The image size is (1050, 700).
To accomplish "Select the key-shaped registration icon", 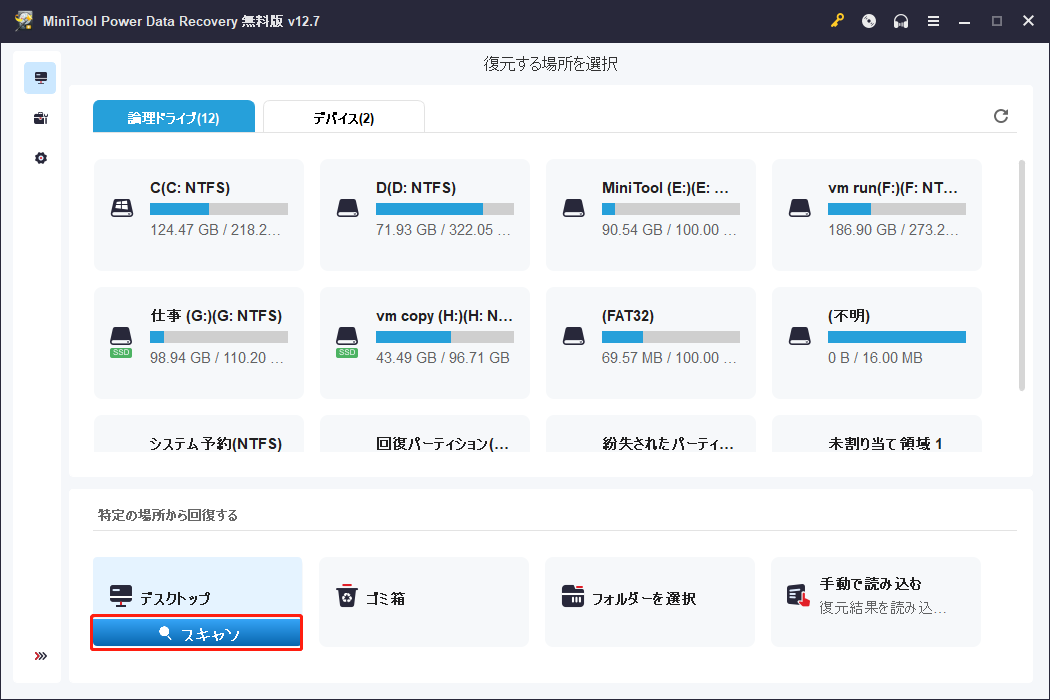I will 839,20.
